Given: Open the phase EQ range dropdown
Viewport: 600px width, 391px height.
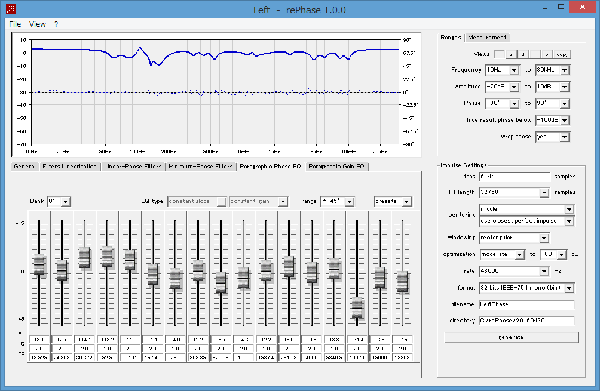Looking at the screenshot, I should click(x=349, y=202).
